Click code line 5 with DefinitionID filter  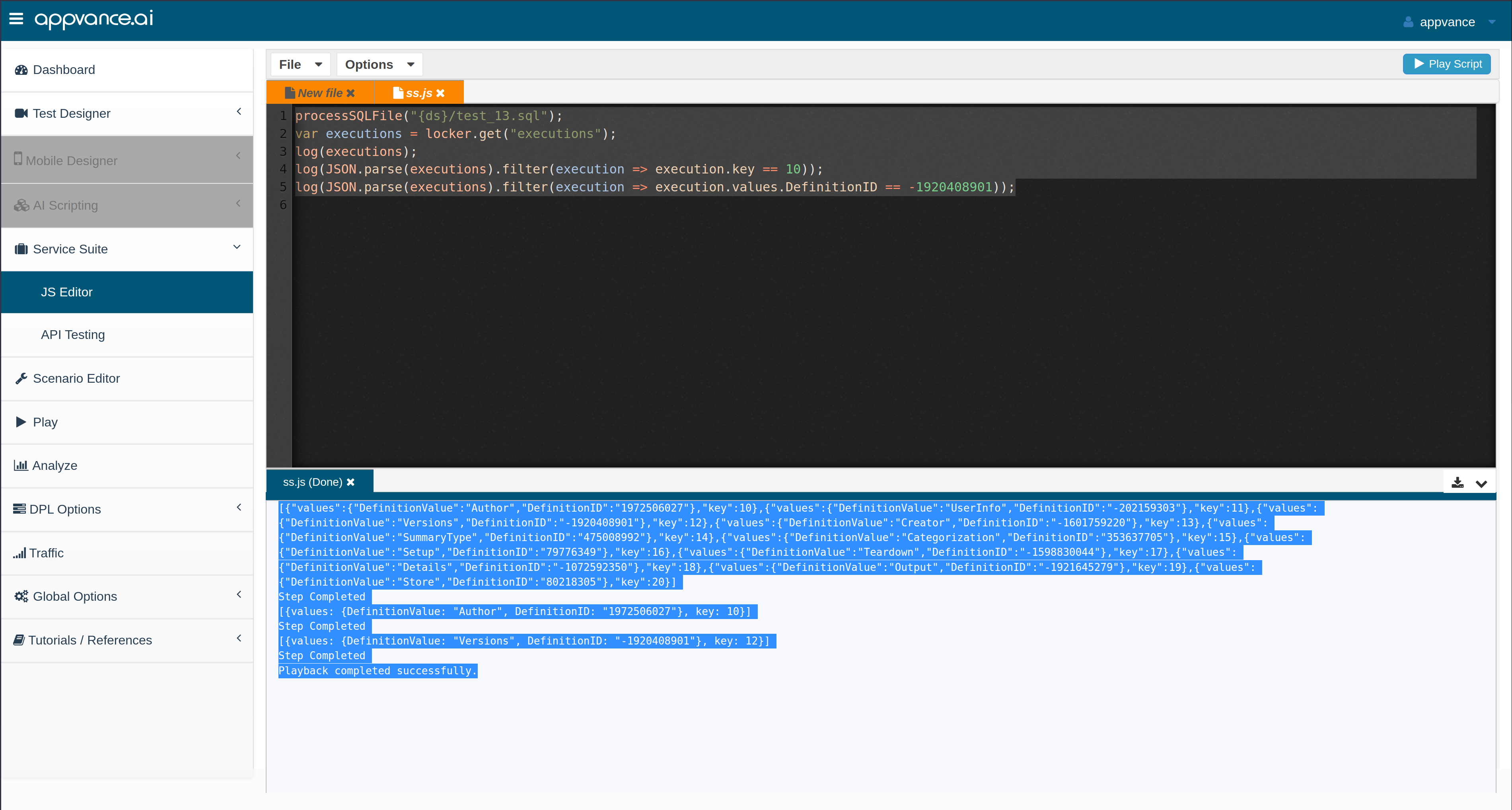pyautogui.click(x=654, y=187)
